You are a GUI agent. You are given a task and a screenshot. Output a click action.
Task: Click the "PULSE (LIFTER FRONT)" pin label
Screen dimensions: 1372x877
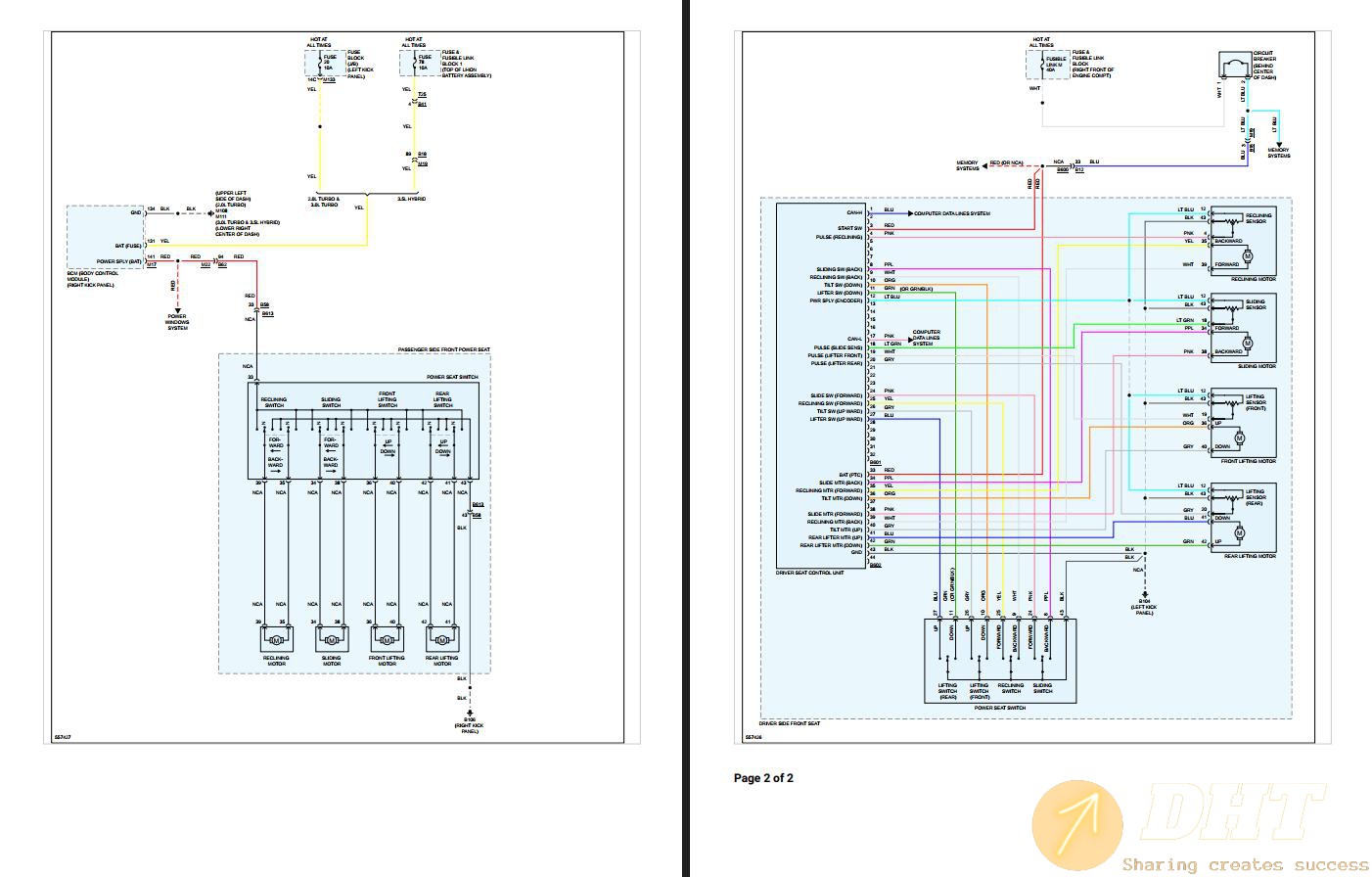(836, 355)
